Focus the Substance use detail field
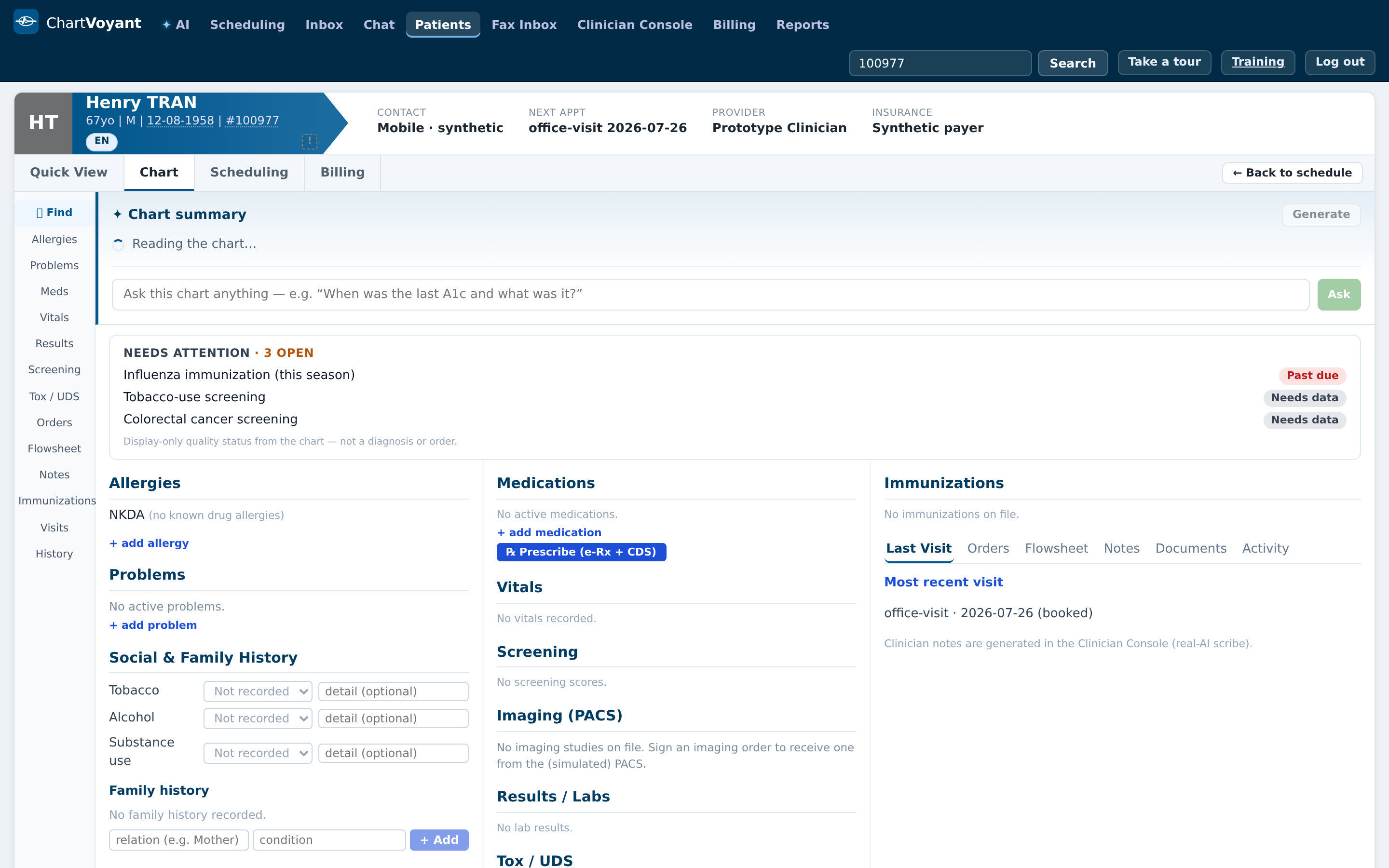The width and height of the screenshot is (1389, 868). click(x=393, y=753)
